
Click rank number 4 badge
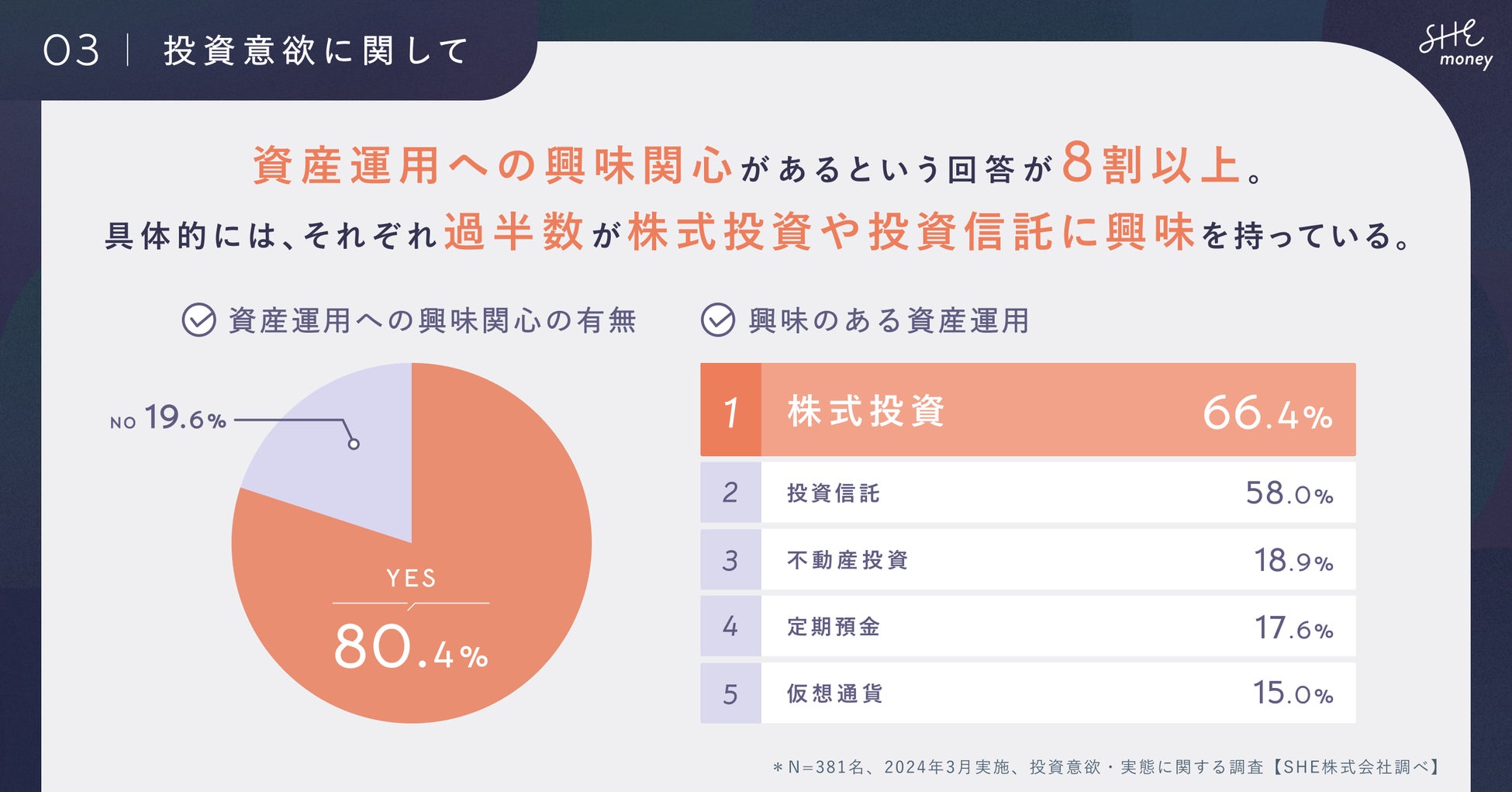coord(730,626)
